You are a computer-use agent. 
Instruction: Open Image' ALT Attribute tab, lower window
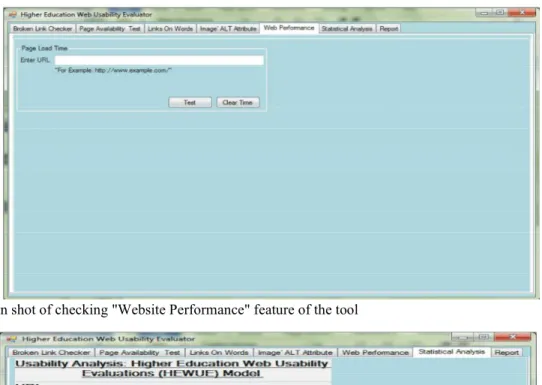click(x=295, y=353)
